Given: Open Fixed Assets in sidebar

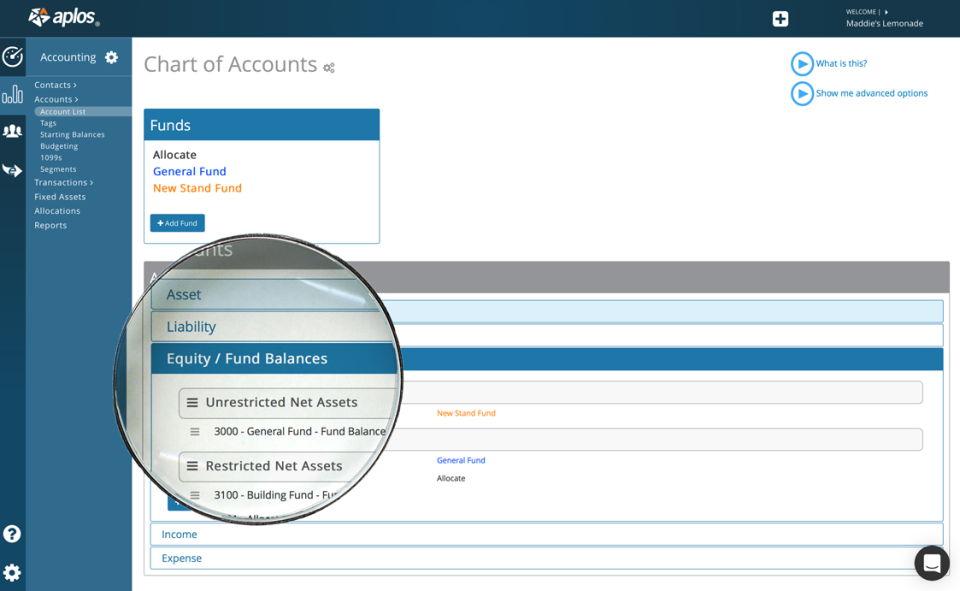Looking at the screenshot, I should [x=60, y=197].
